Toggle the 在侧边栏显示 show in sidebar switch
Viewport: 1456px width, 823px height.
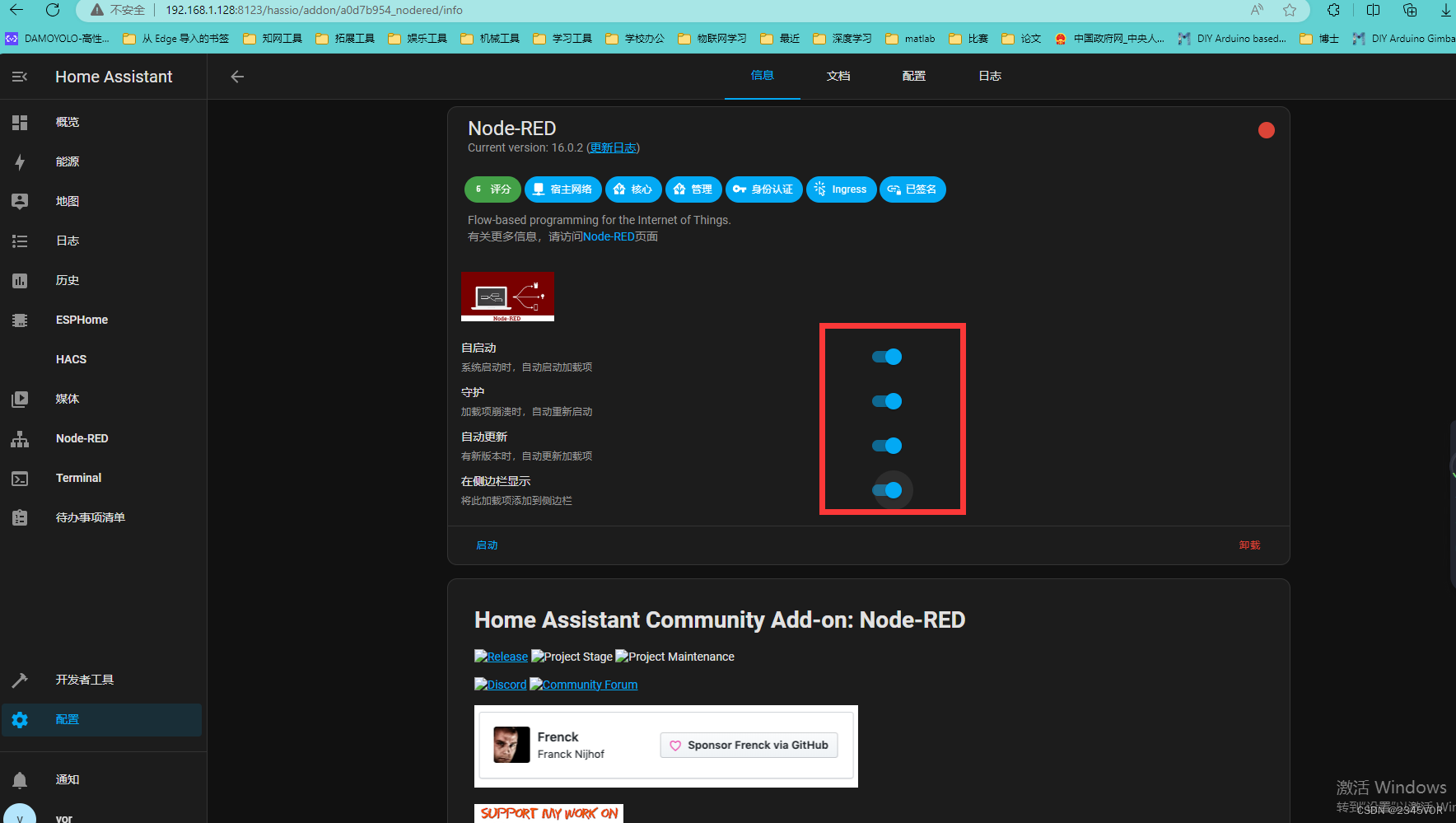(887, 490)
